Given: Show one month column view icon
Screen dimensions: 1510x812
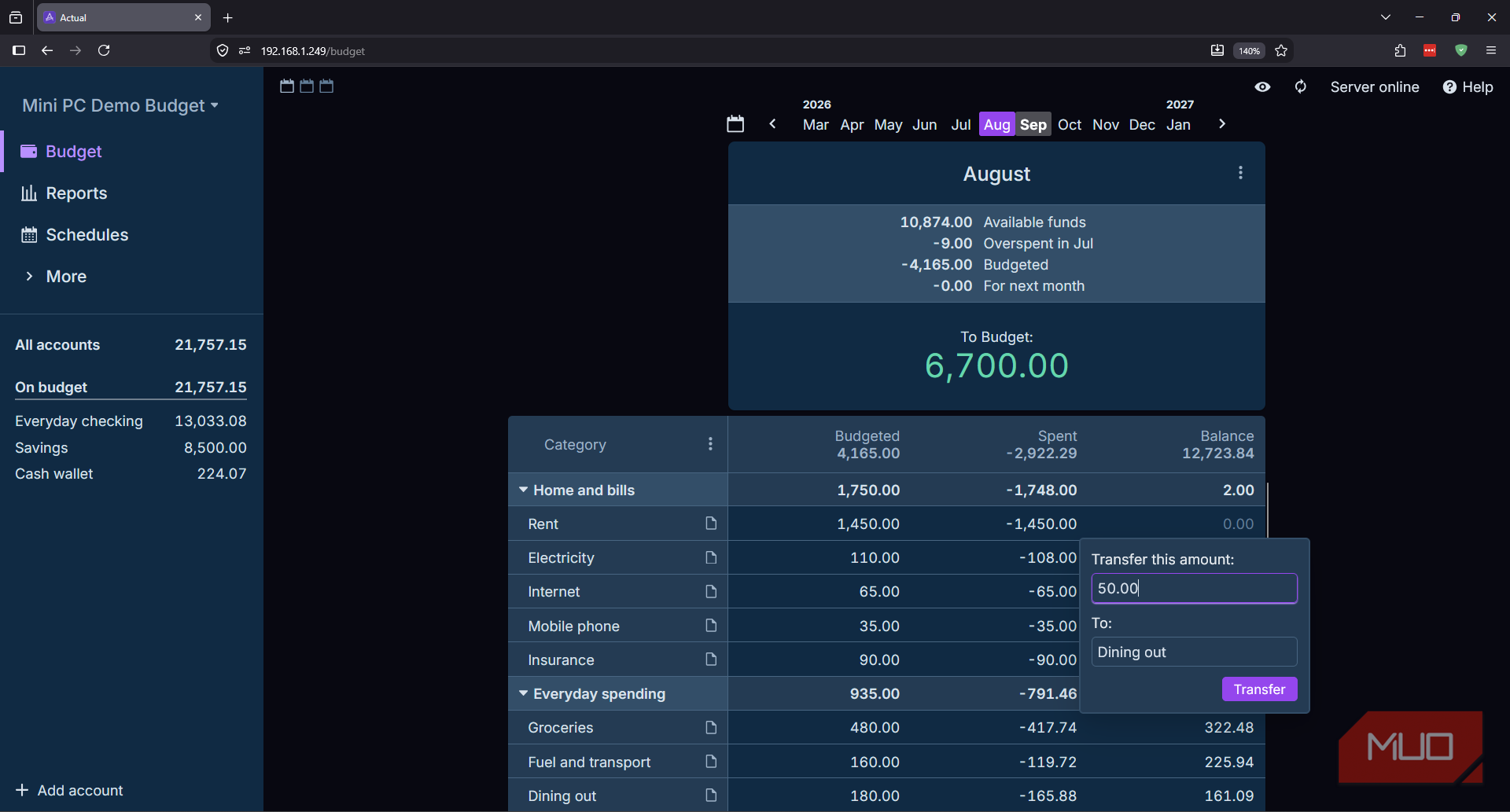Looking at the screenshot, I should click(287, 86).
